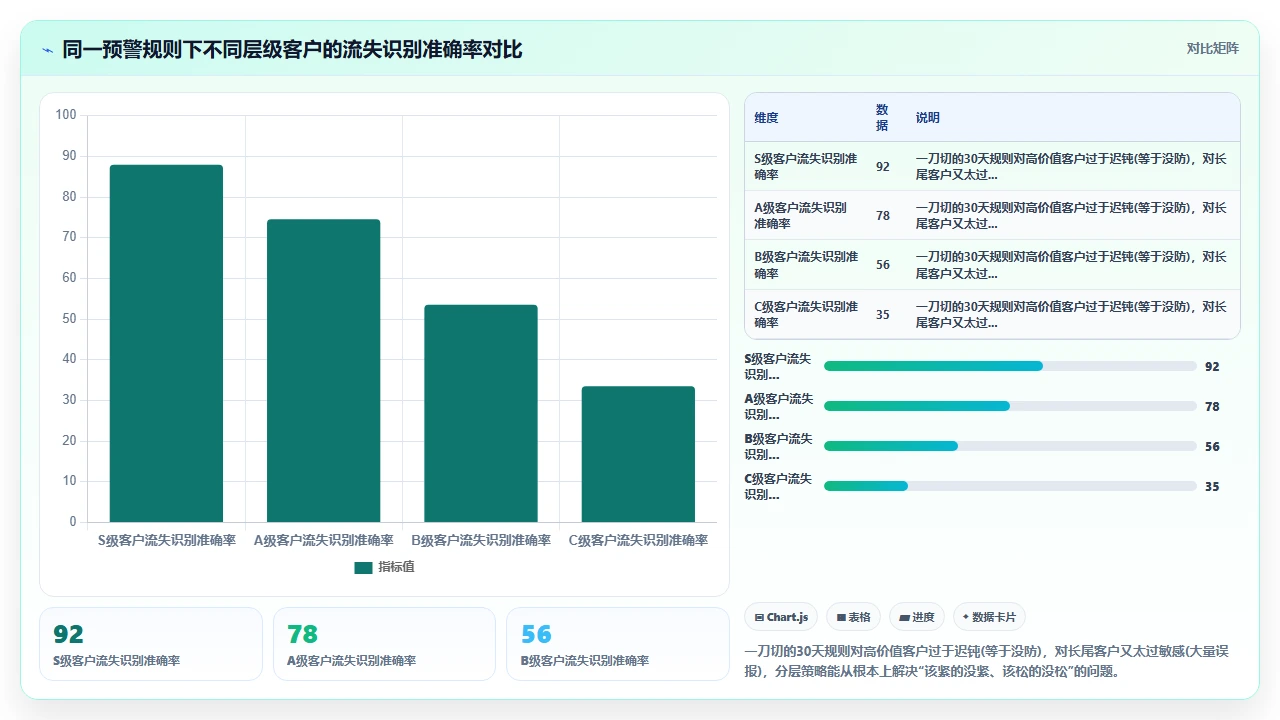Screen dimensions: 1280x720
Task: Open the 56 B级客户流失识别准确率 data card
Action: pos(618,644)
